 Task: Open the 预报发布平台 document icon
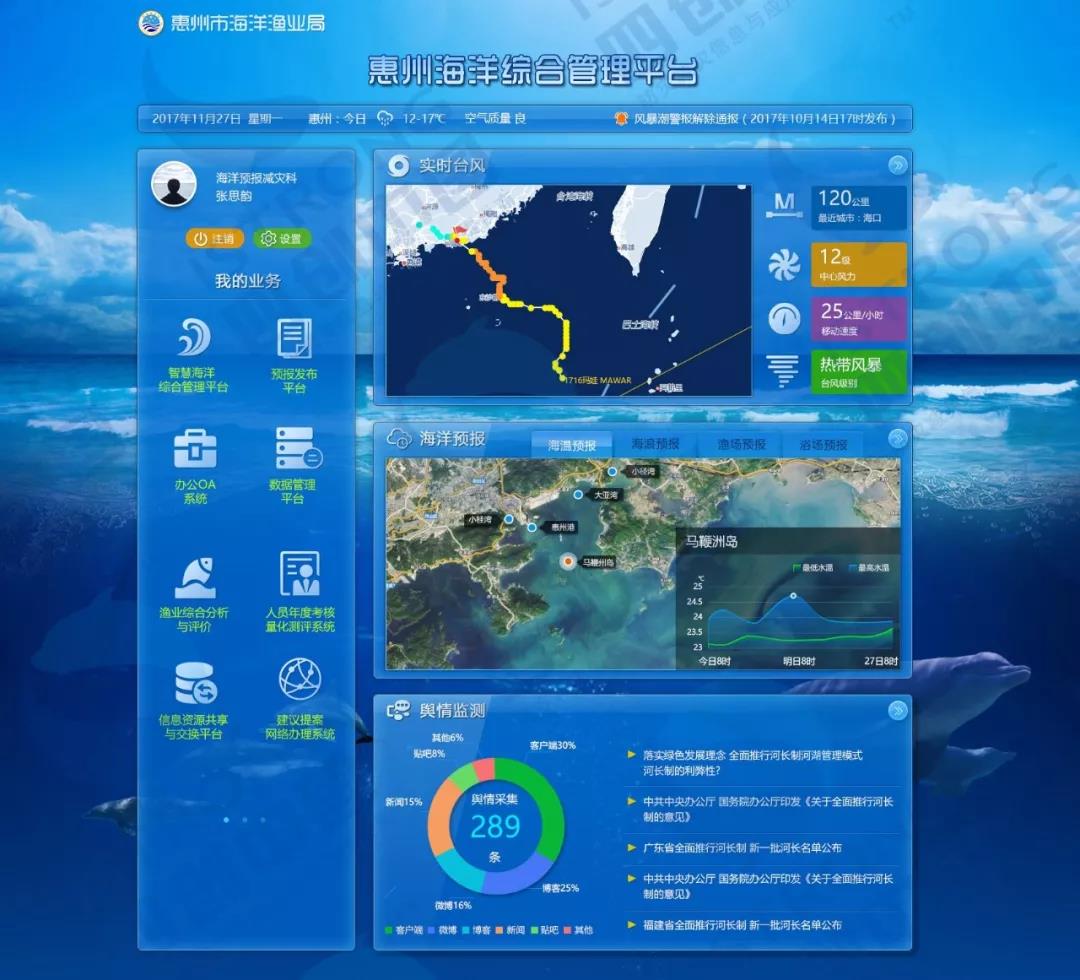point(294,338)
